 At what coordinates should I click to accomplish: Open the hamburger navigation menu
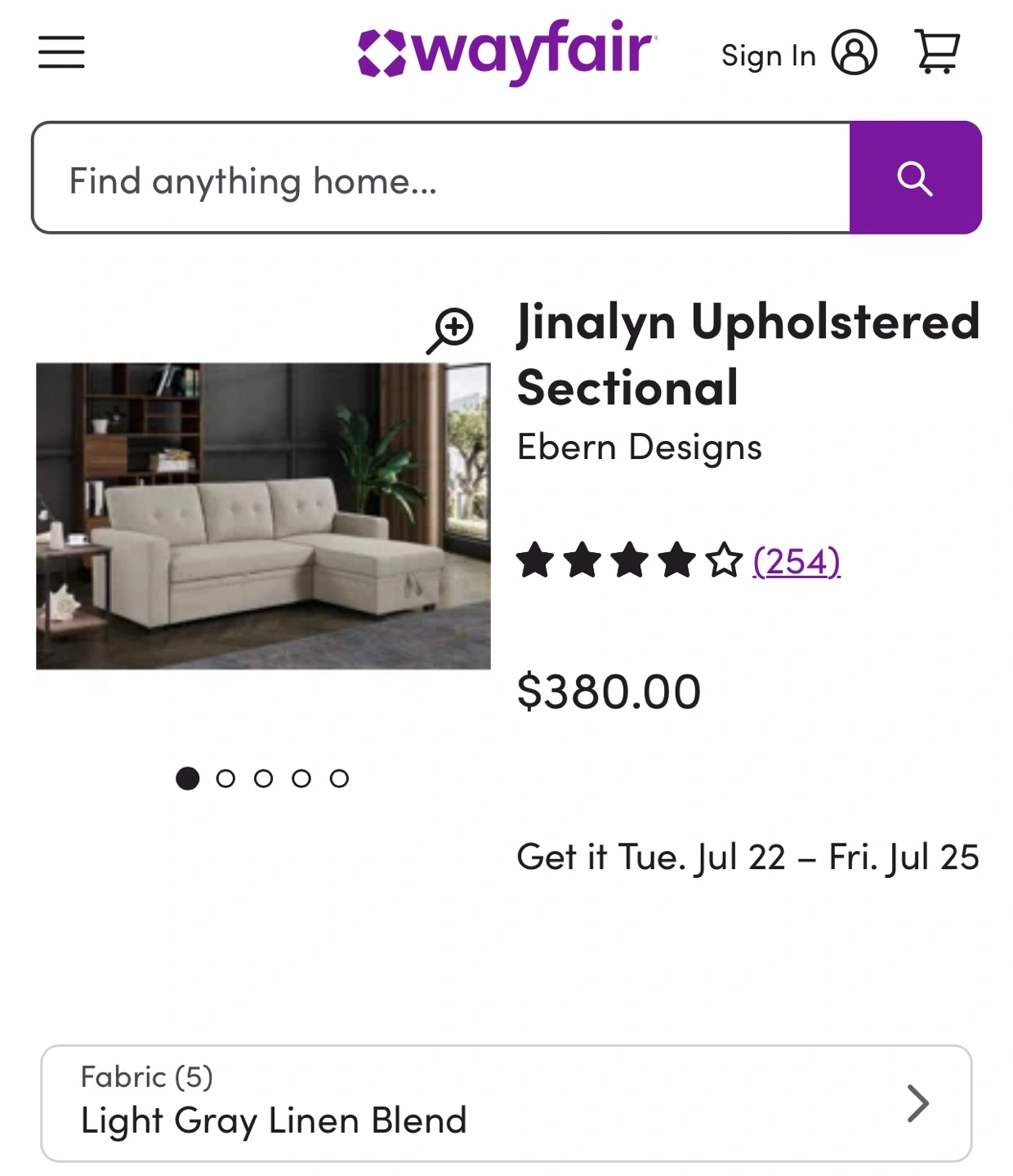61,52
